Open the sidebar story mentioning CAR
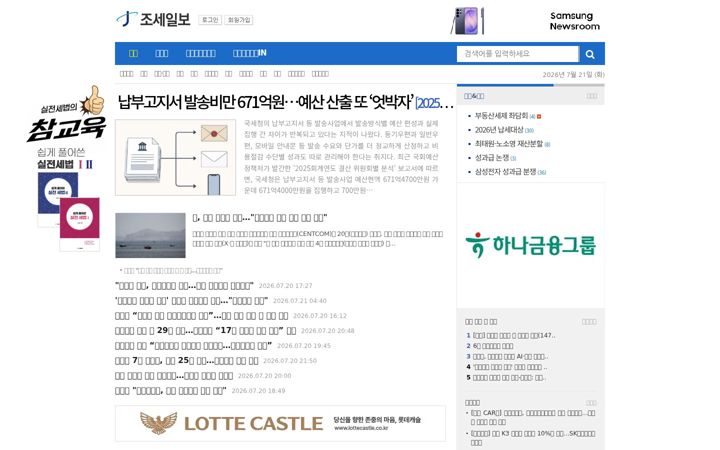Image resolution: width=720 pixels, height=450 pixels. point(533,417)
